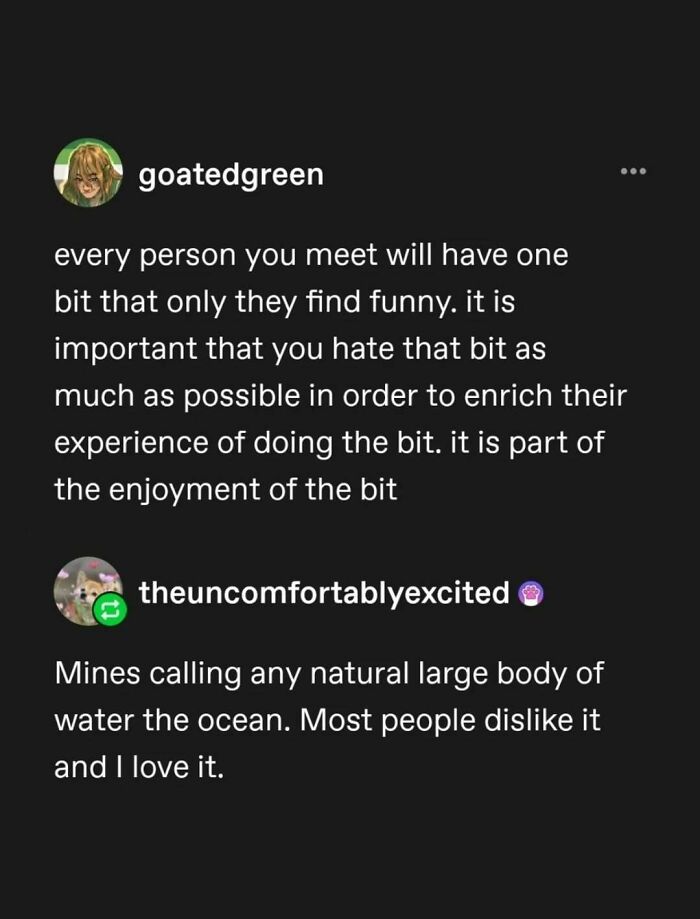Click goatedgreen's profile thumbnail image
This screenshot has height=919, width=700.
point(88,174)
